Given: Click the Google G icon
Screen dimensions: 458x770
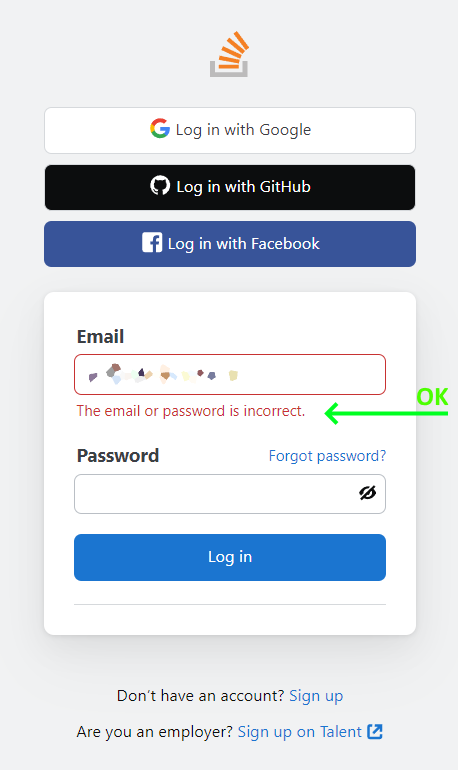Looking at the screenshot, I should [160, 129].
